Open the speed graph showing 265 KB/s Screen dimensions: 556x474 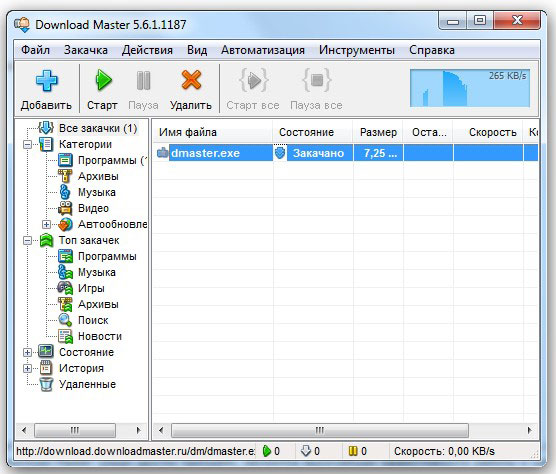pyautogui.click(x=470, y=88)
